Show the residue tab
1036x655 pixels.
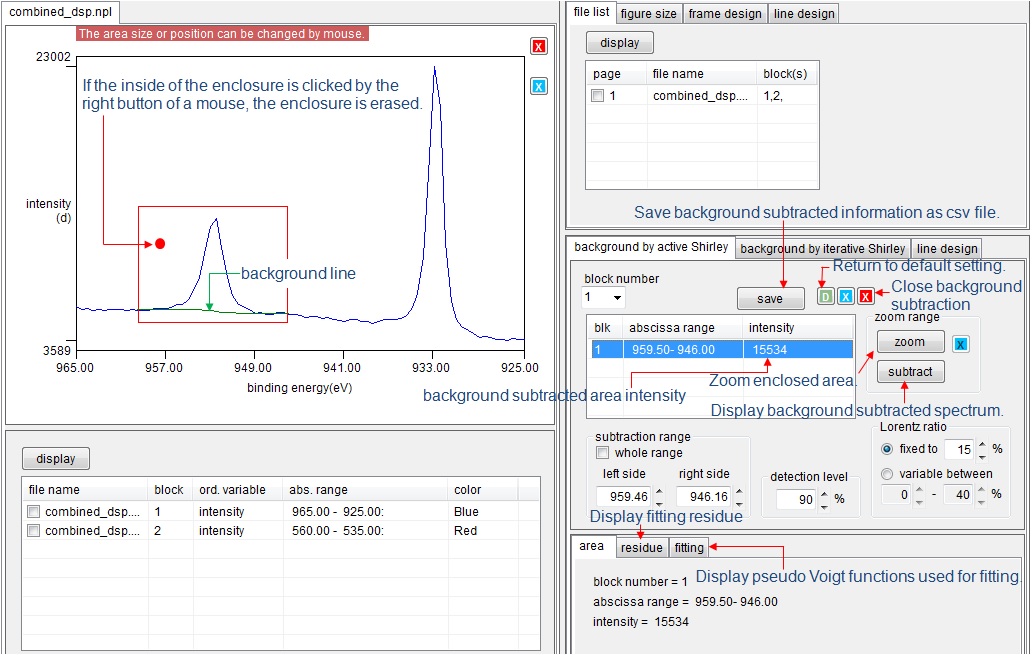click(641, 547)
